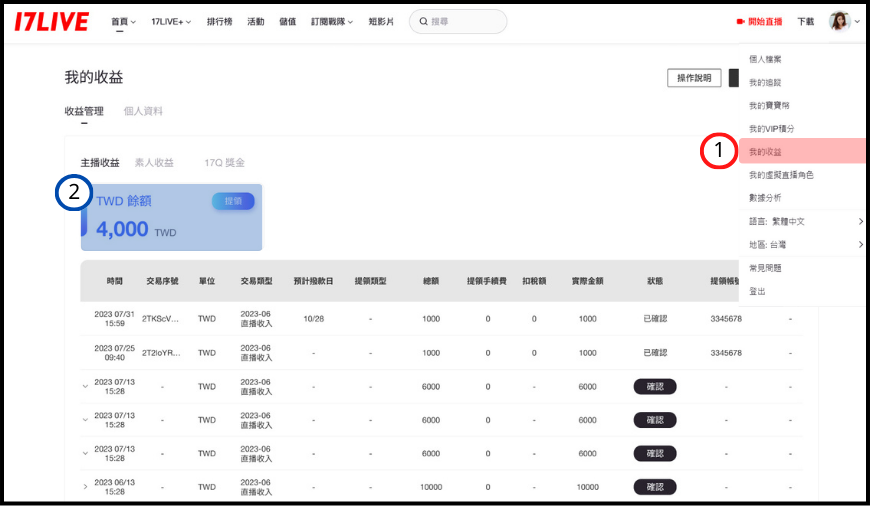Expand the 2023 06/13 transaction row
This screenshot has width=870, height=506.
(x=85, y=487)
